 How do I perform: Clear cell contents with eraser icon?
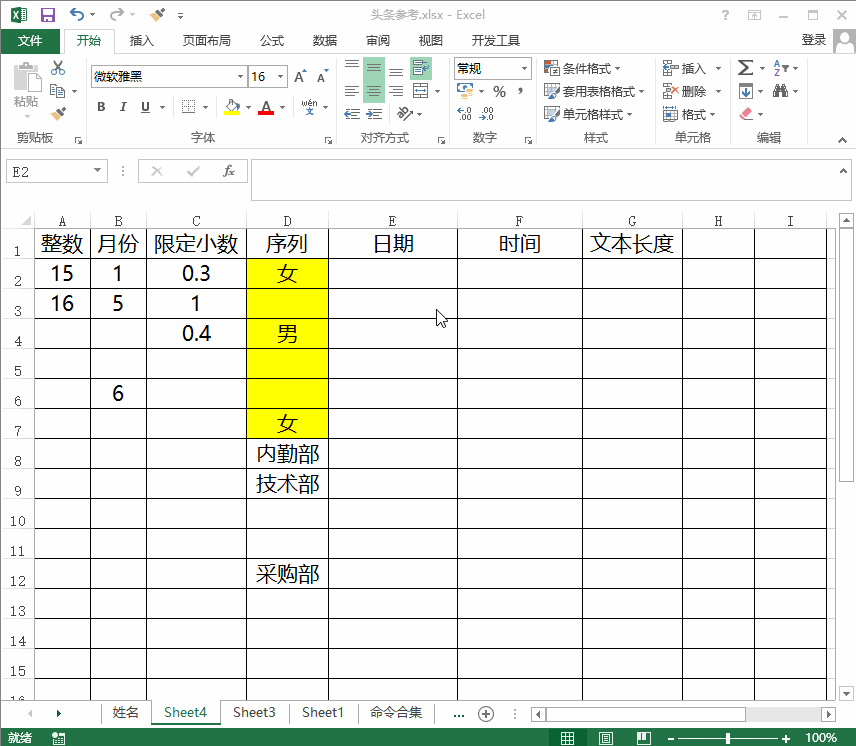pos(746,114)
